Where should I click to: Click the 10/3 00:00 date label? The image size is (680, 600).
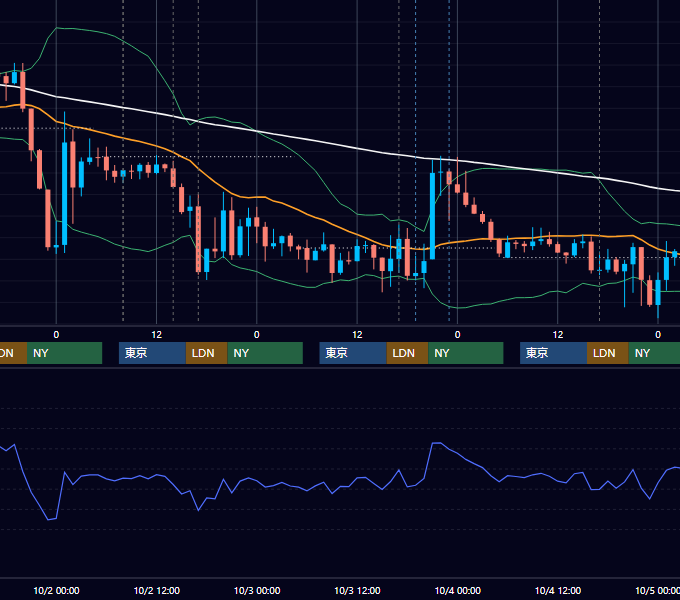pos(257,590)
